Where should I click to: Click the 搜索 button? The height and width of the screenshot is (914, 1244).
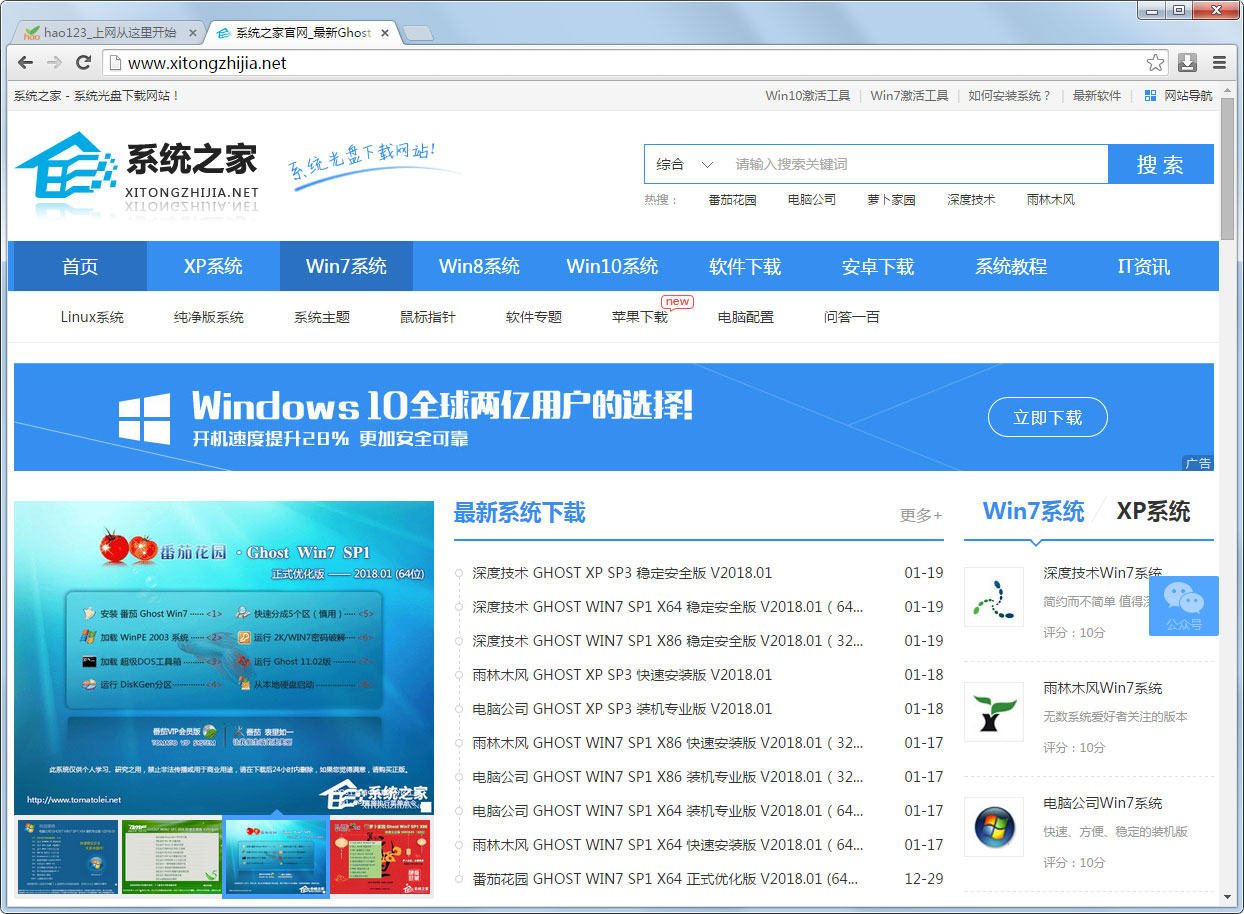tap(1160, 164)
